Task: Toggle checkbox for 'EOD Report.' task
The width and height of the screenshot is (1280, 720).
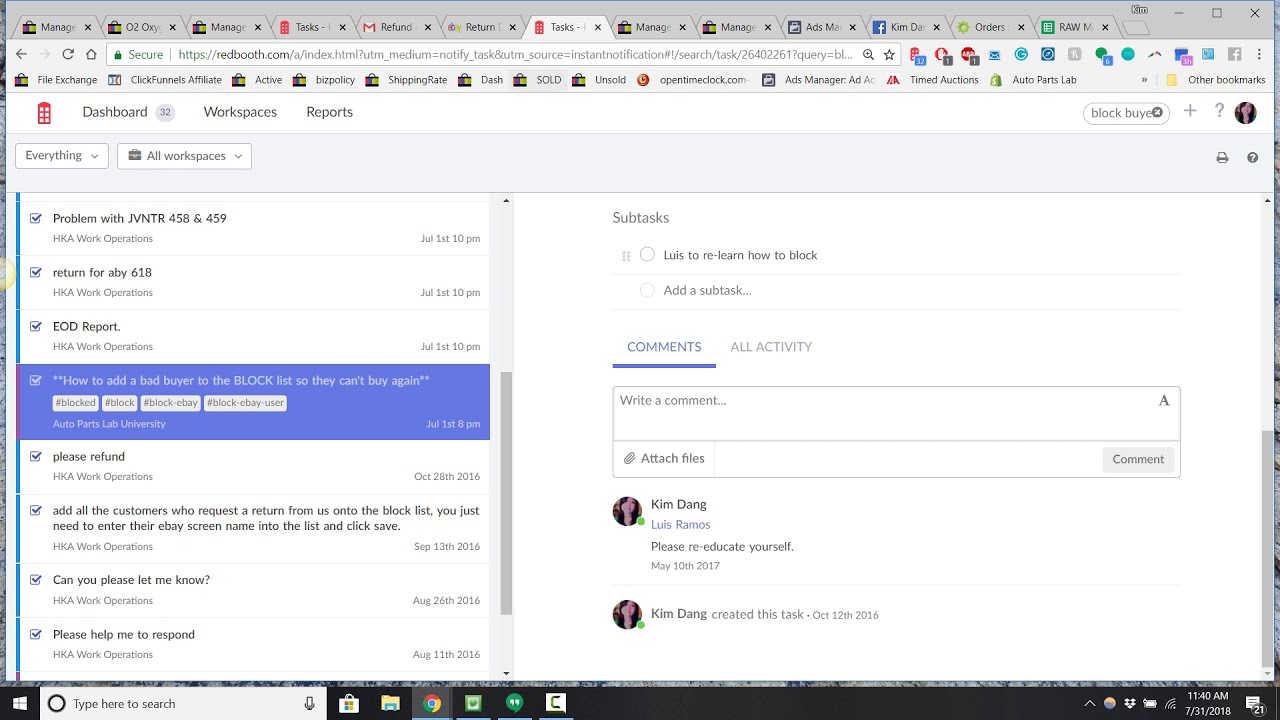Action: [x=36, y=326]
